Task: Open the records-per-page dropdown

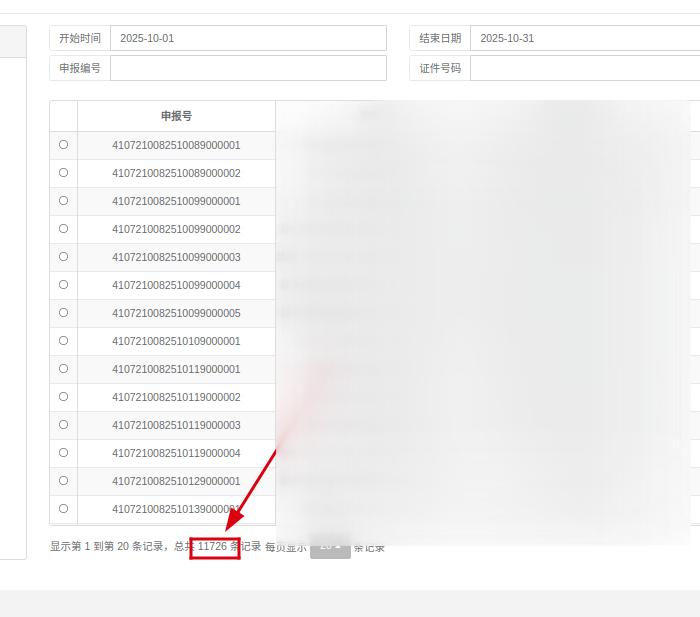Action: click(330, 547)
